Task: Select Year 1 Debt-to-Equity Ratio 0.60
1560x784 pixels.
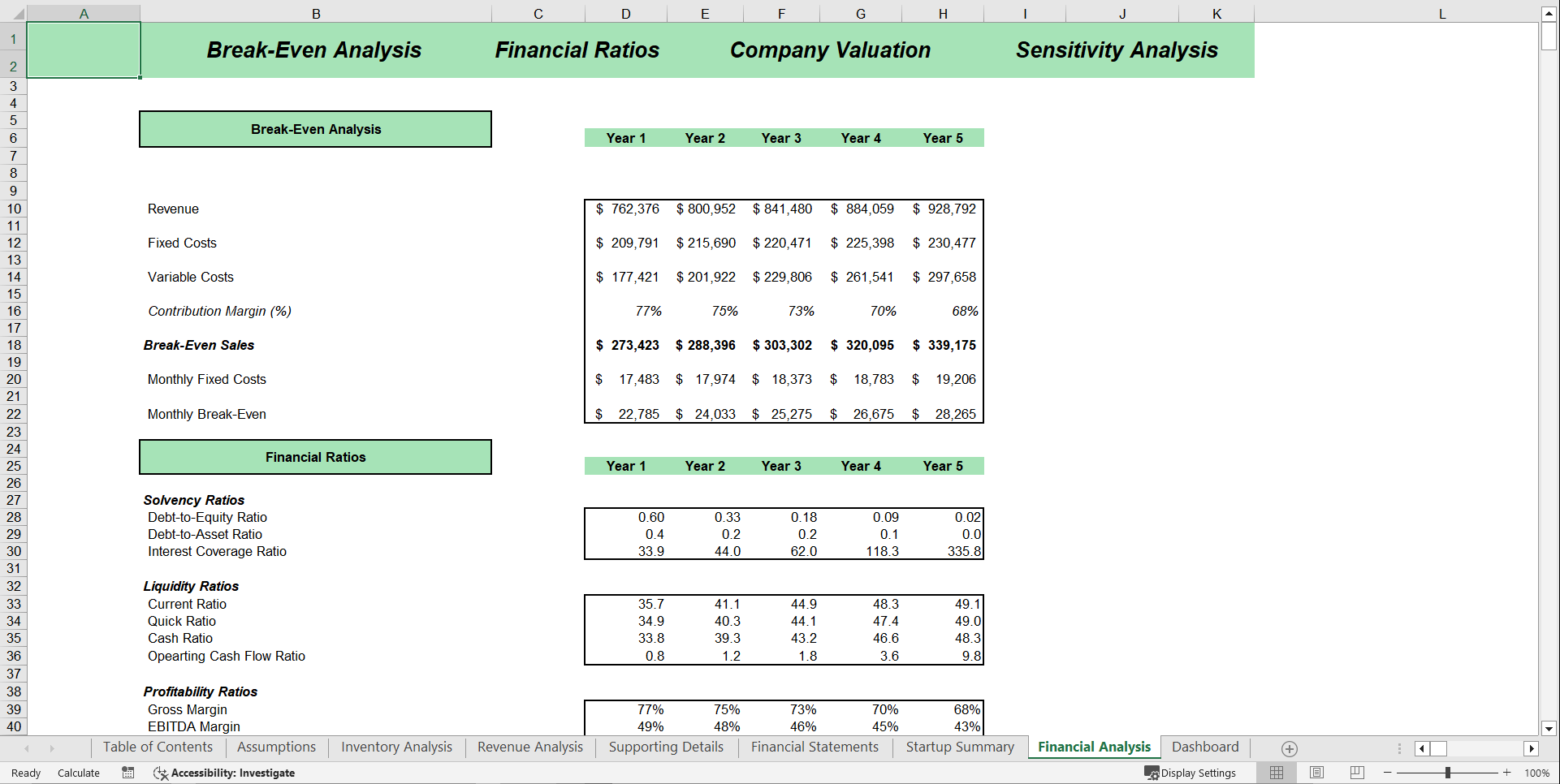Action: [x=626, y=517]
